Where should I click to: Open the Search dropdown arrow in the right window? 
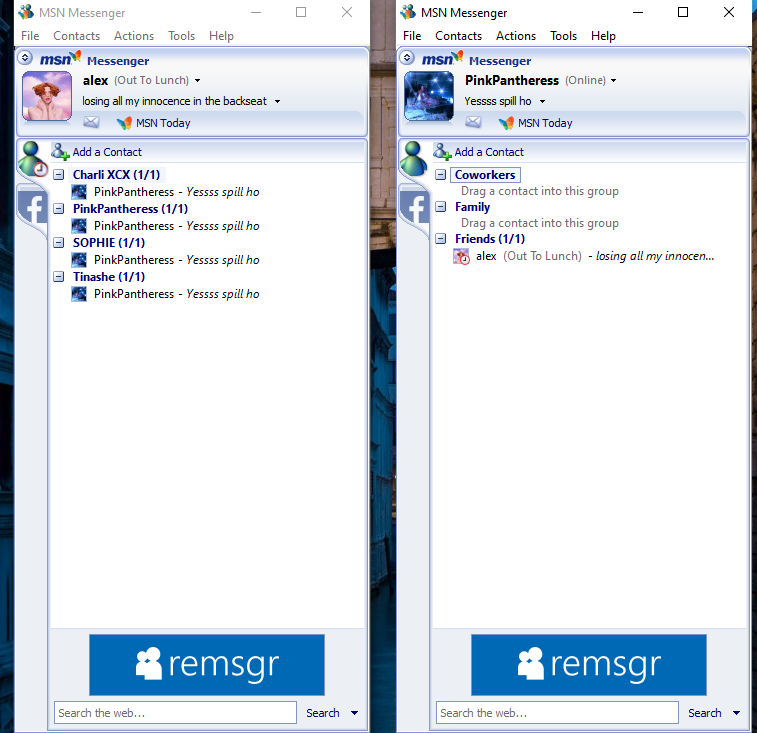coord(737,713)
